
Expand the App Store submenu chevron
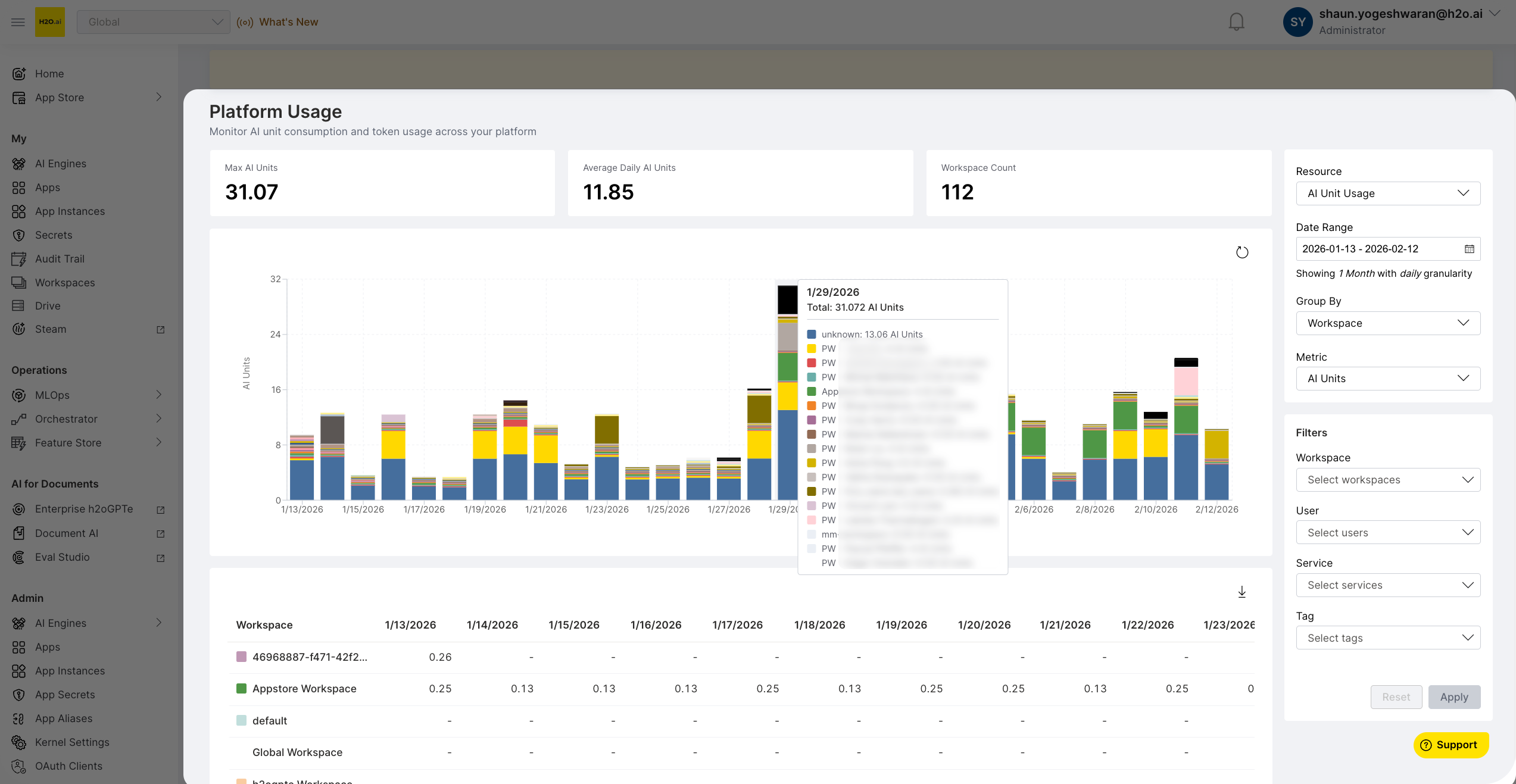(158, 98)
